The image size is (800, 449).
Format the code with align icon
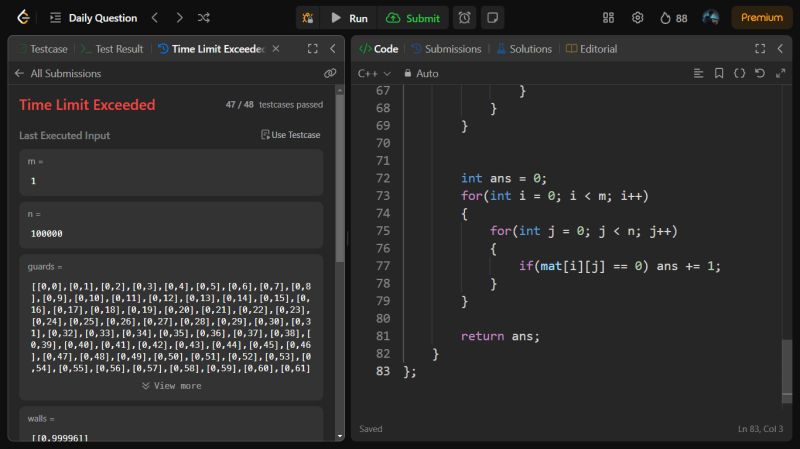tap(698, 73)
